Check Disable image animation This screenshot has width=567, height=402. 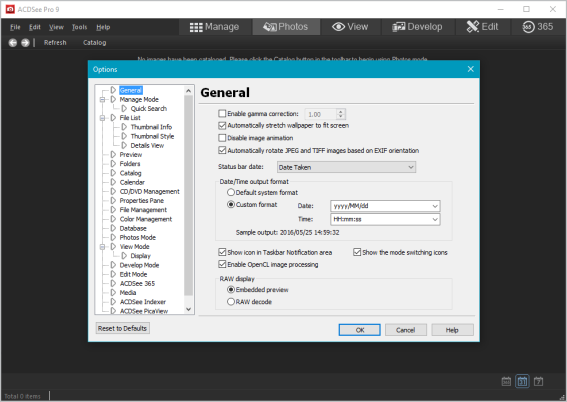[222, 138]
